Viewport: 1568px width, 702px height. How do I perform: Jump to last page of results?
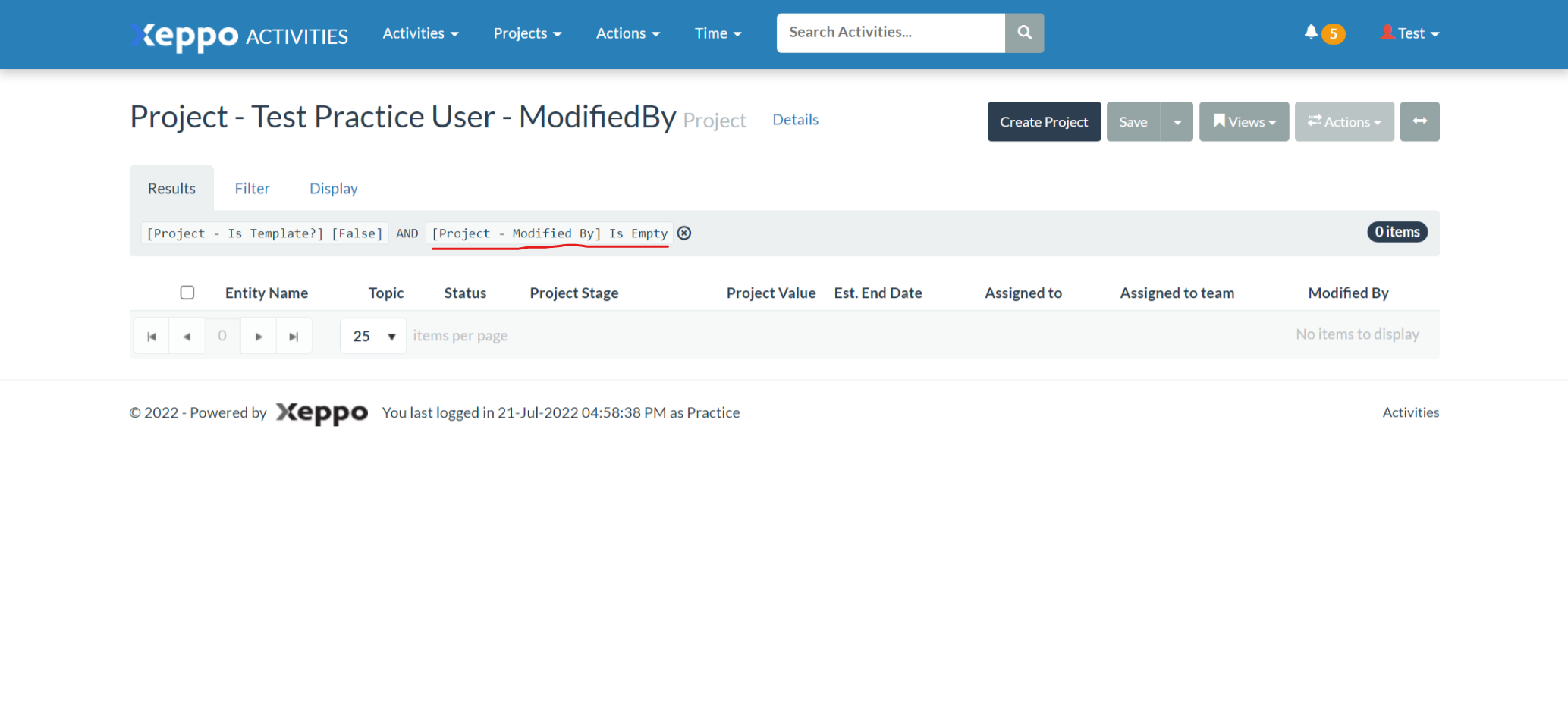click(x=294, y=336)
